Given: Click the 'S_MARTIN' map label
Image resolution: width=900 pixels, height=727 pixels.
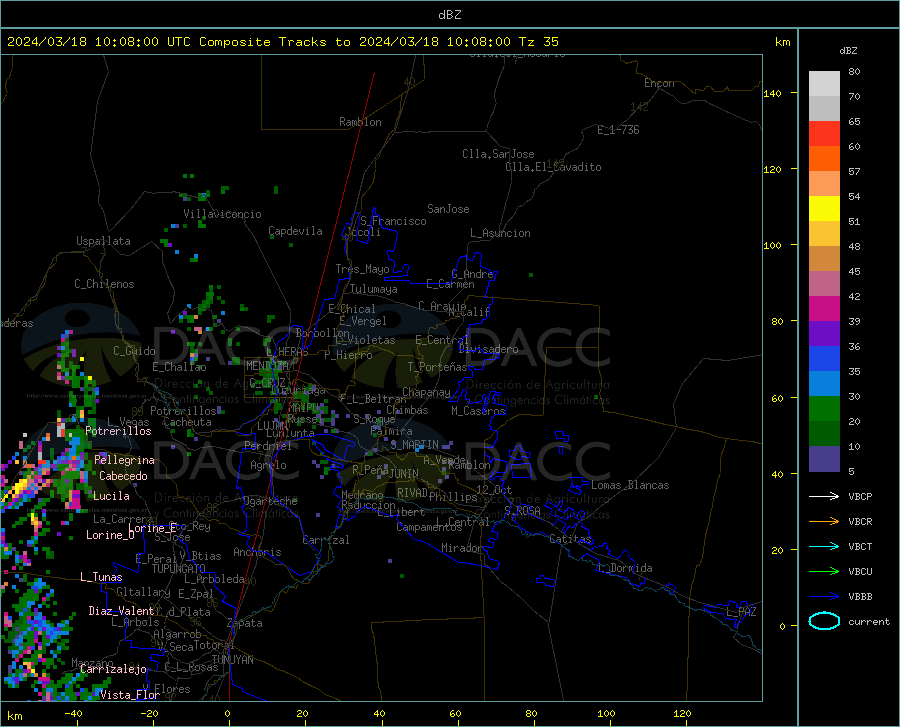Looking at the screenshot, I should tap(414, 445).
